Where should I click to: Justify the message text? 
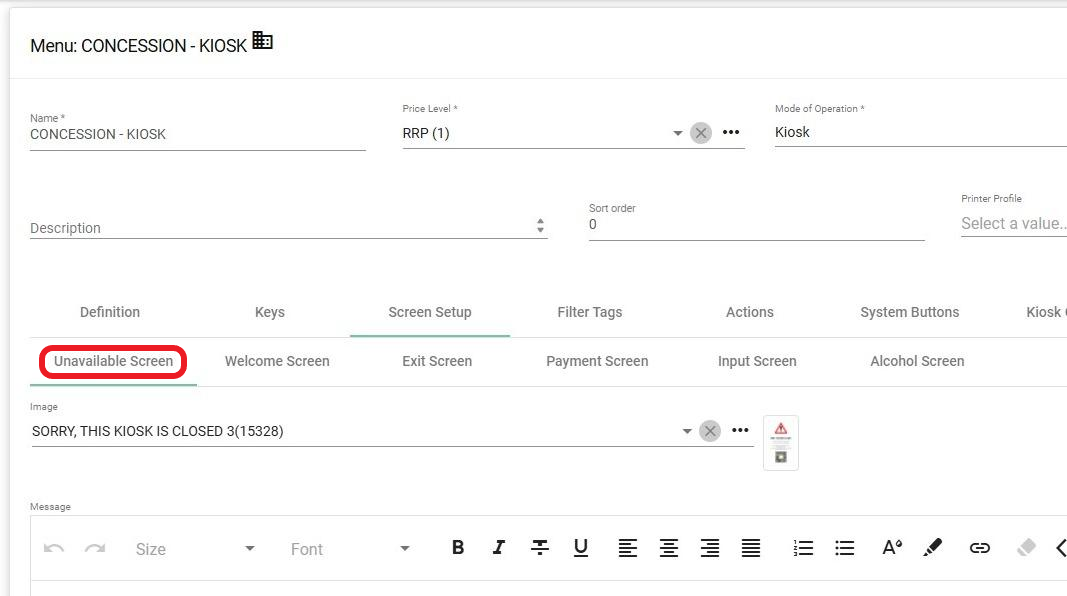pyautogui.click(x=751, y=548)
